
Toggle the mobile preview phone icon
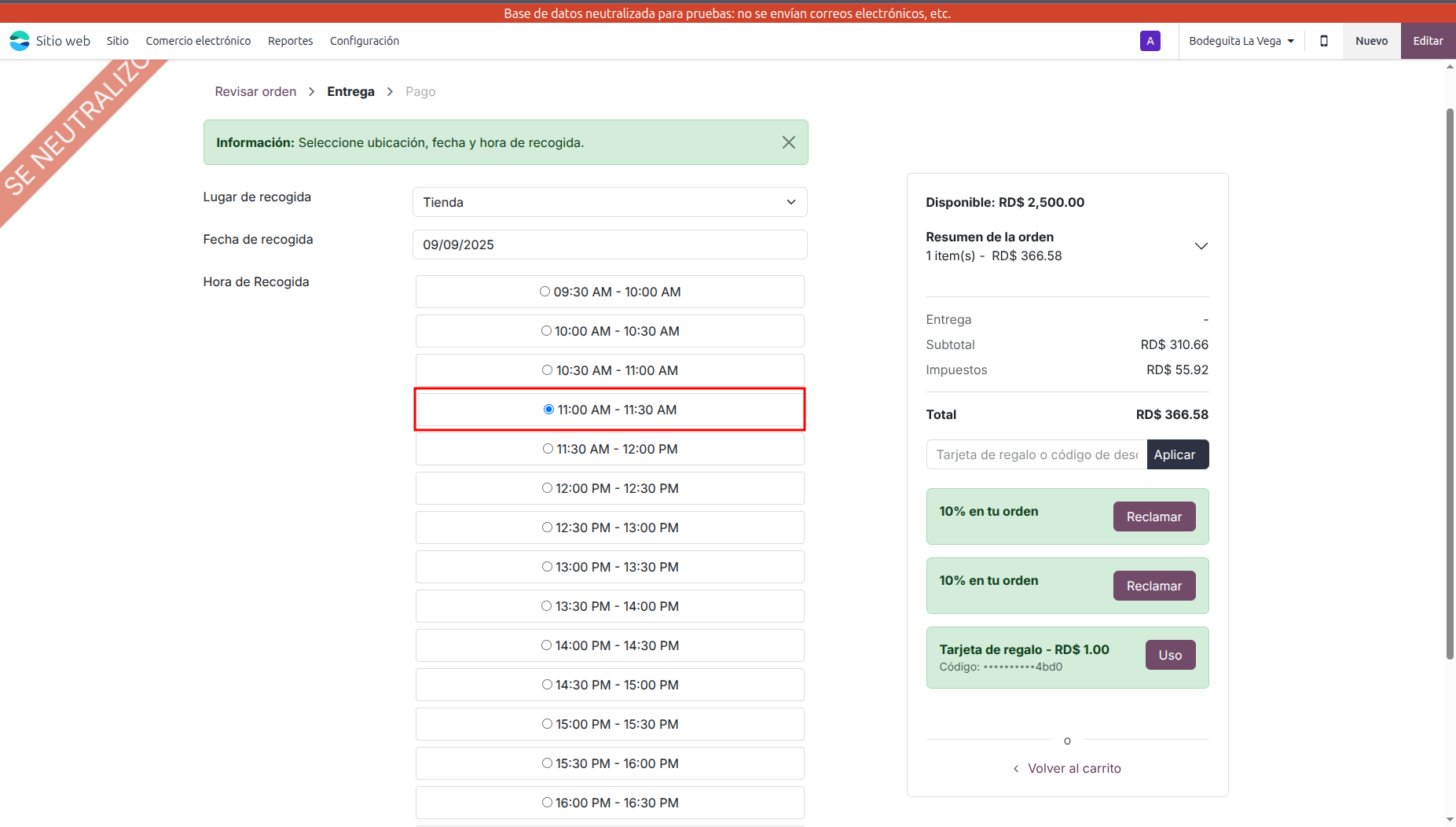[1324, 41]
